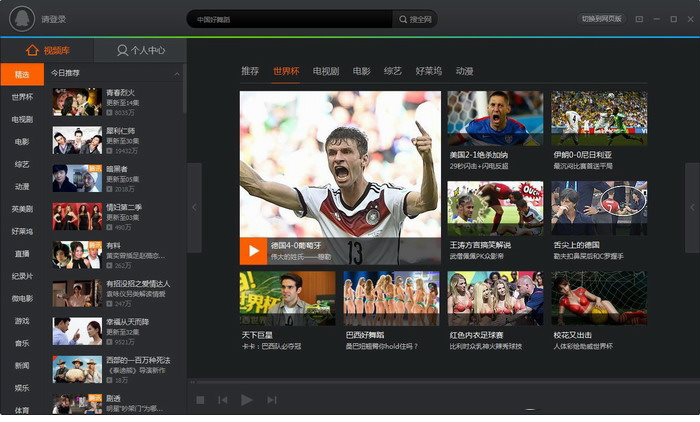Image resolution: width=700 pixels, height=422 pixels.
Task: Switch to the 电视剧 top tab
Action: pos(326,71)
